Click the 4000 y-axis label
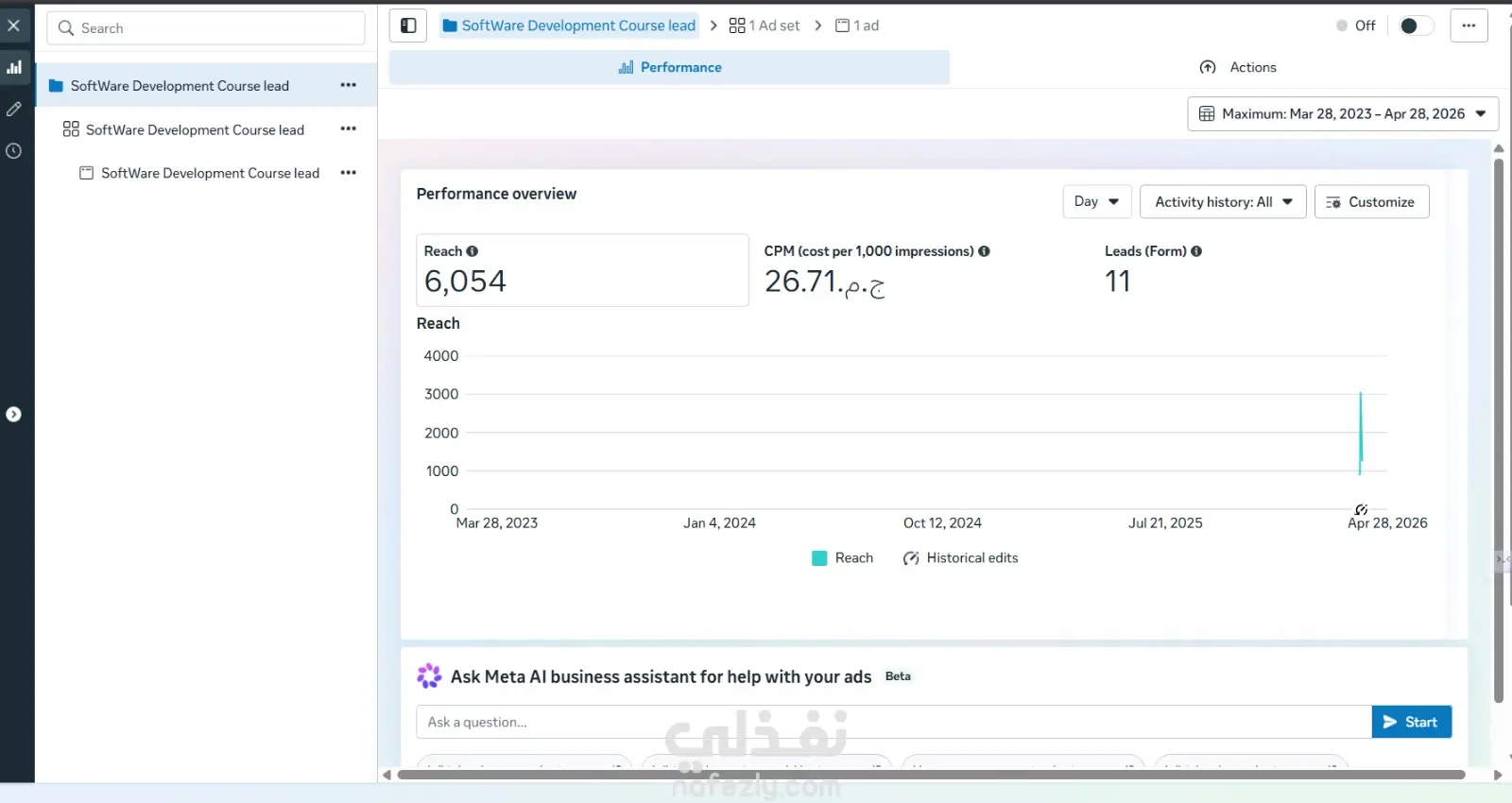This screenshot has height=803, width=1512. click(441, 356)
